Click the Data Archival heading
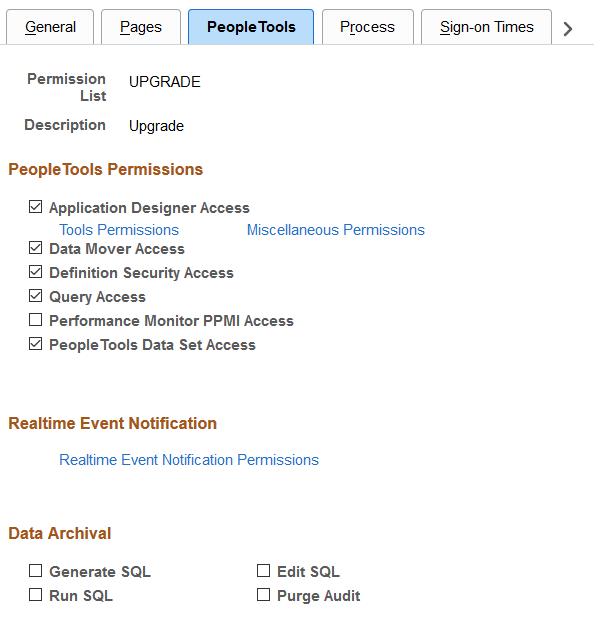 60,533
